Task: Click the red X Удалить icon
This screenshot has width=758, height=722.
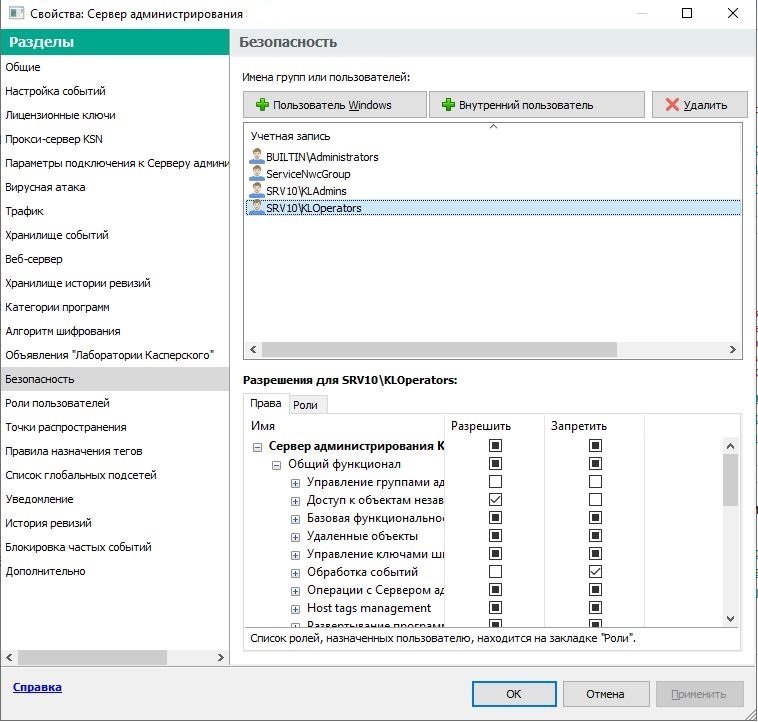Action: [x=672, y=105]
